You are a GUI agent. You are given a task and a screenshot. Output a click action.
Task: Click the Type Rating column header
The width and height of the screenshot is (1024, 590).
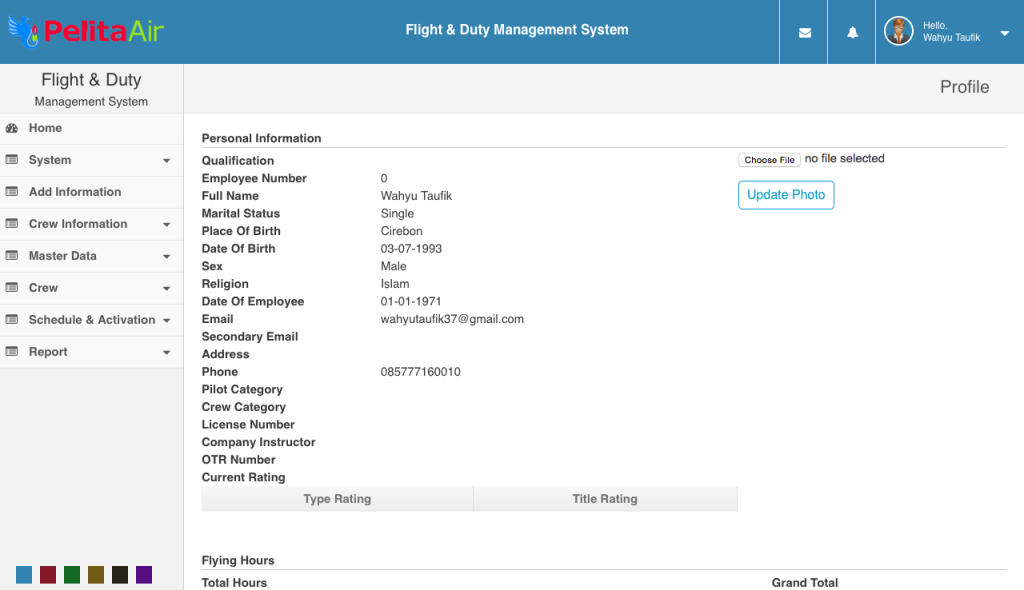[x=337, y=499]
